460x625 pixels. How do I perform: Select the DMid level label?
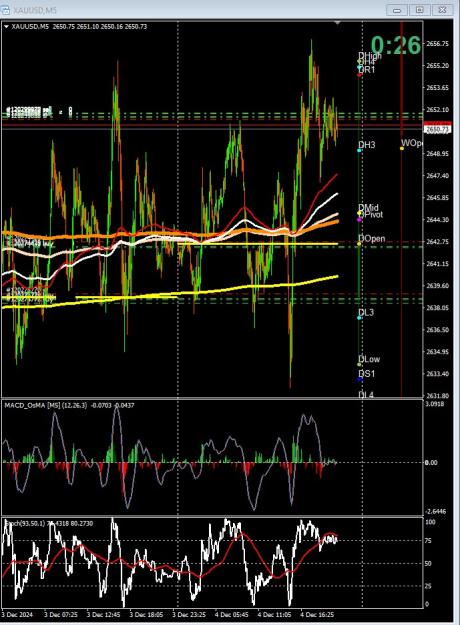369,208
